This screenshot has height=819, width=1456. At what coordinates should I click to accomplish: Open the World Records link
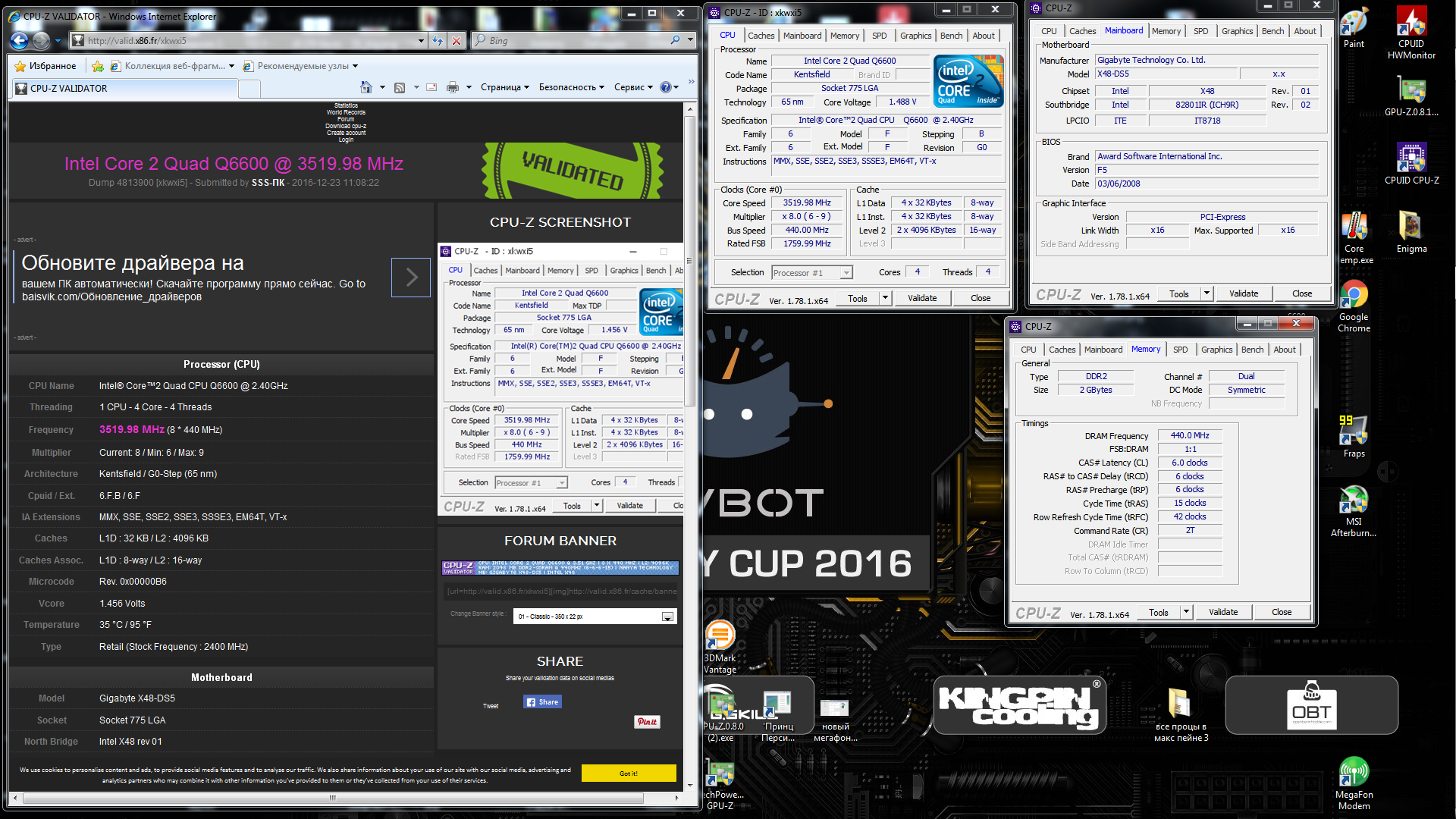tap(346, 112)
